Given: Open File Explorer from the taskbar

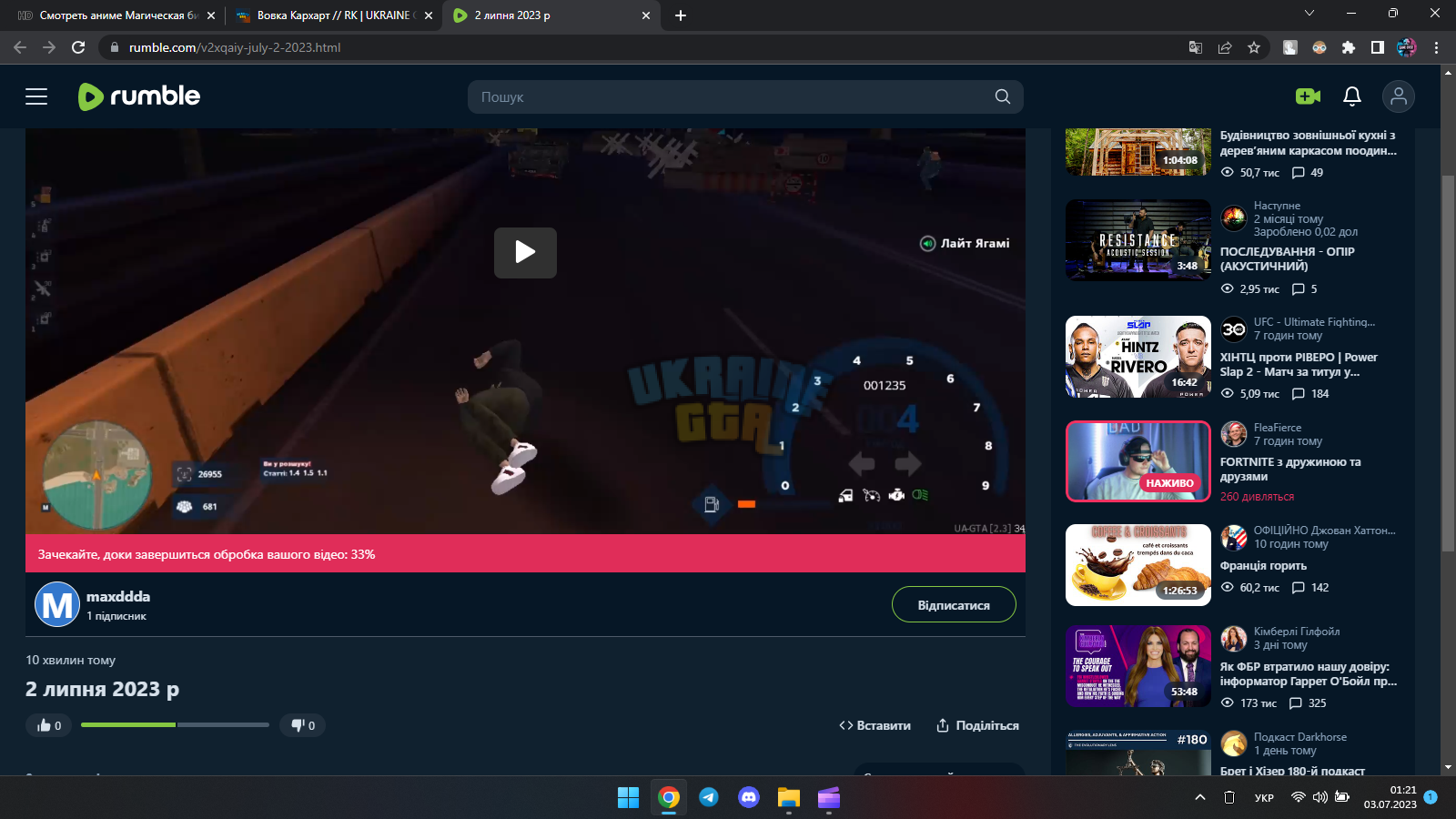Looking at the screenshot, I should coord(789,798).
